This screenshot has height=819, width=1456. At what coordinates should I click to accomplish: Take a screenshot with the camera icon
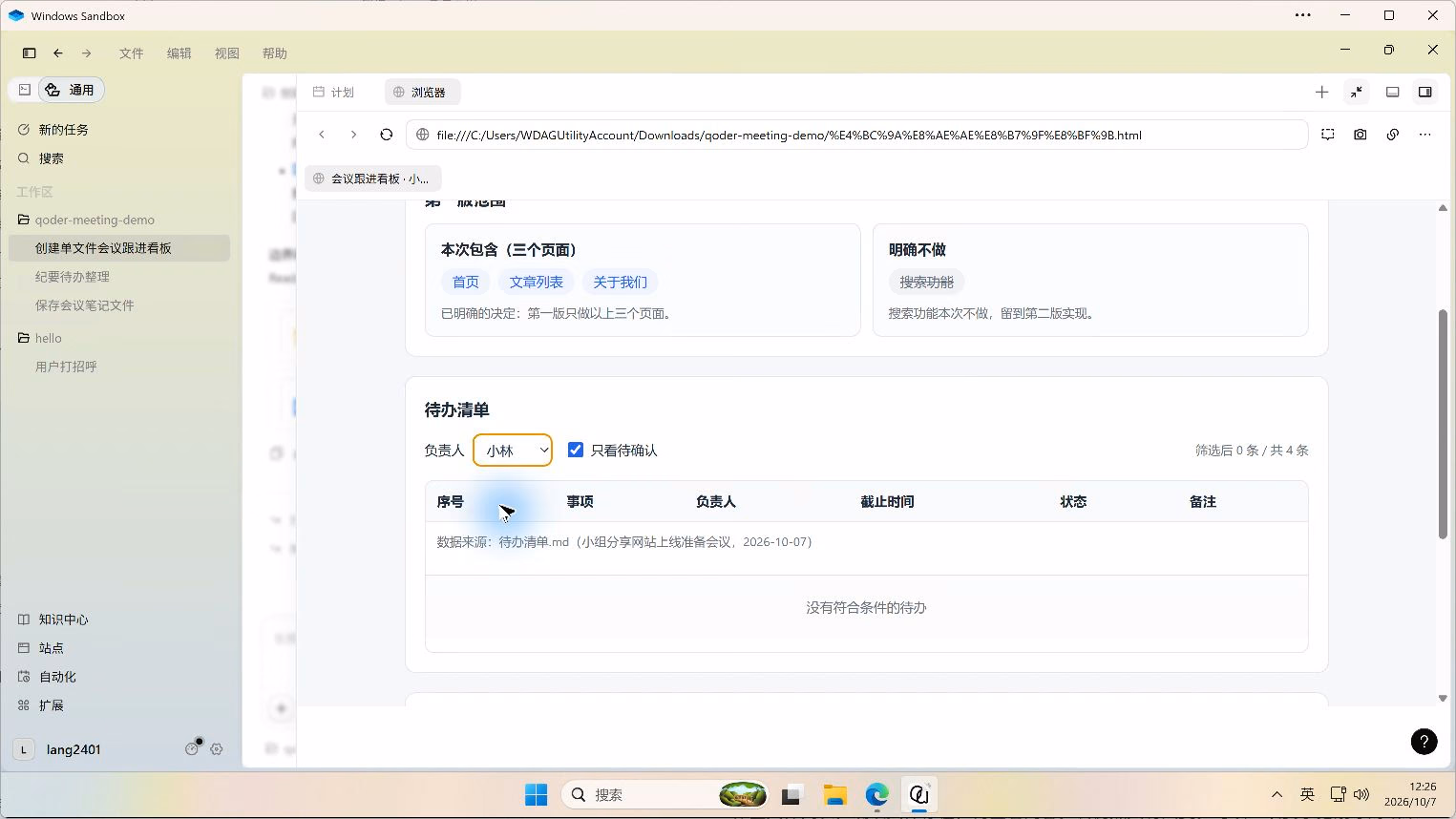1361,135
